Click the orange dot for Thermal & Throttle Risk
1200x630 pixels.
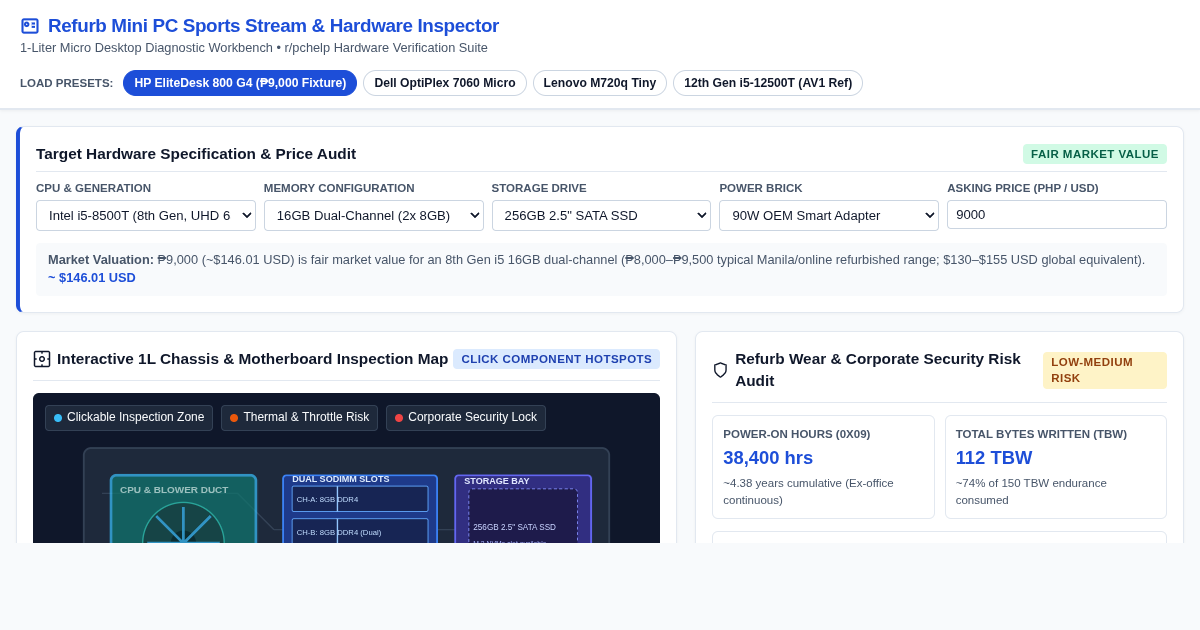(234, 418)
